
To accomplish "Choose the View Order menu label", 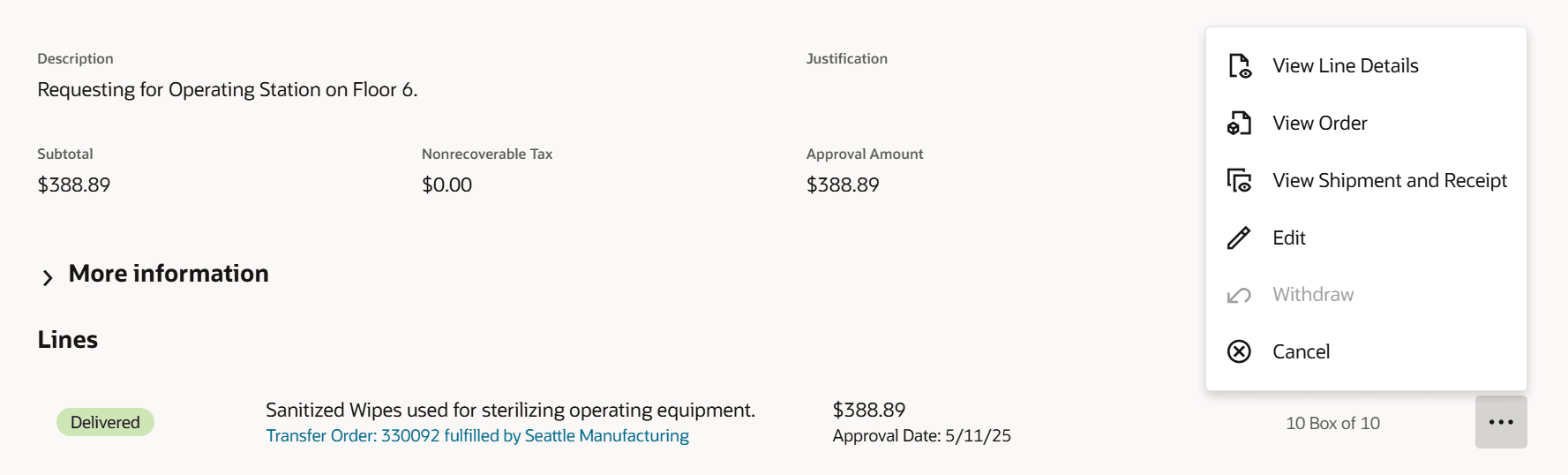I will coord(1319,124).
